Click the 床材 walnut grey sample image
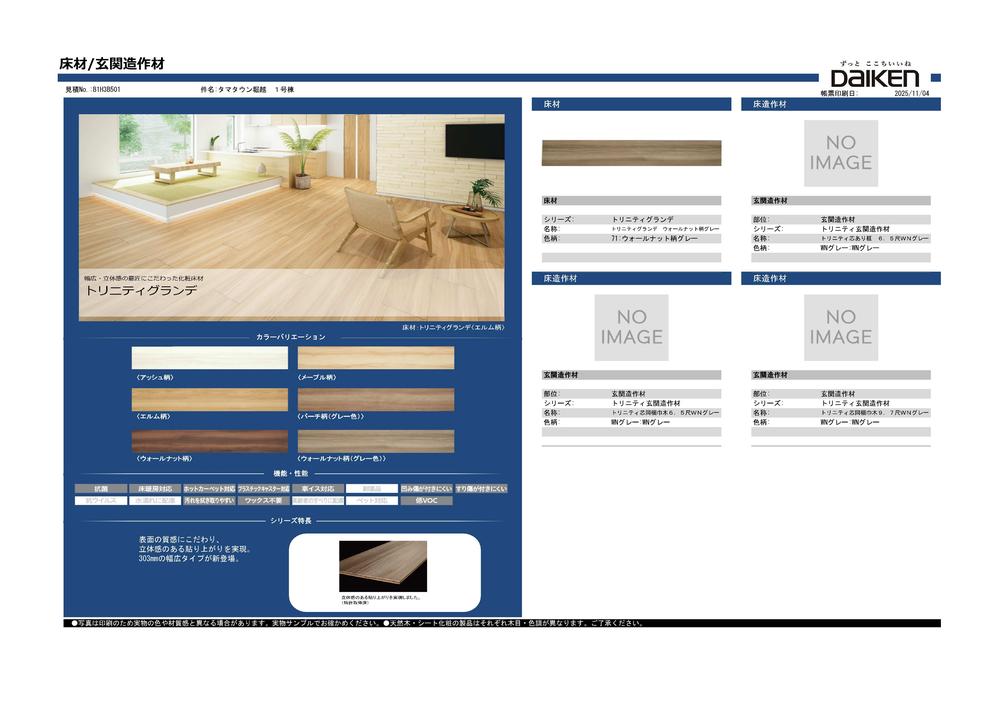This screenshot has height=707, width=999. coord(631,153)
